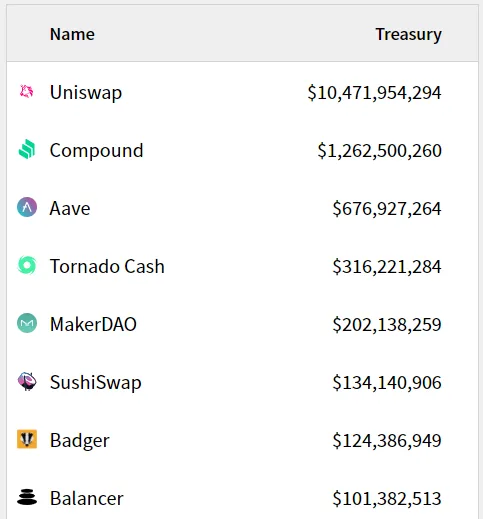483x519 pixels.
Task: Open the Uniswap name link
Action: click(86, 92)
